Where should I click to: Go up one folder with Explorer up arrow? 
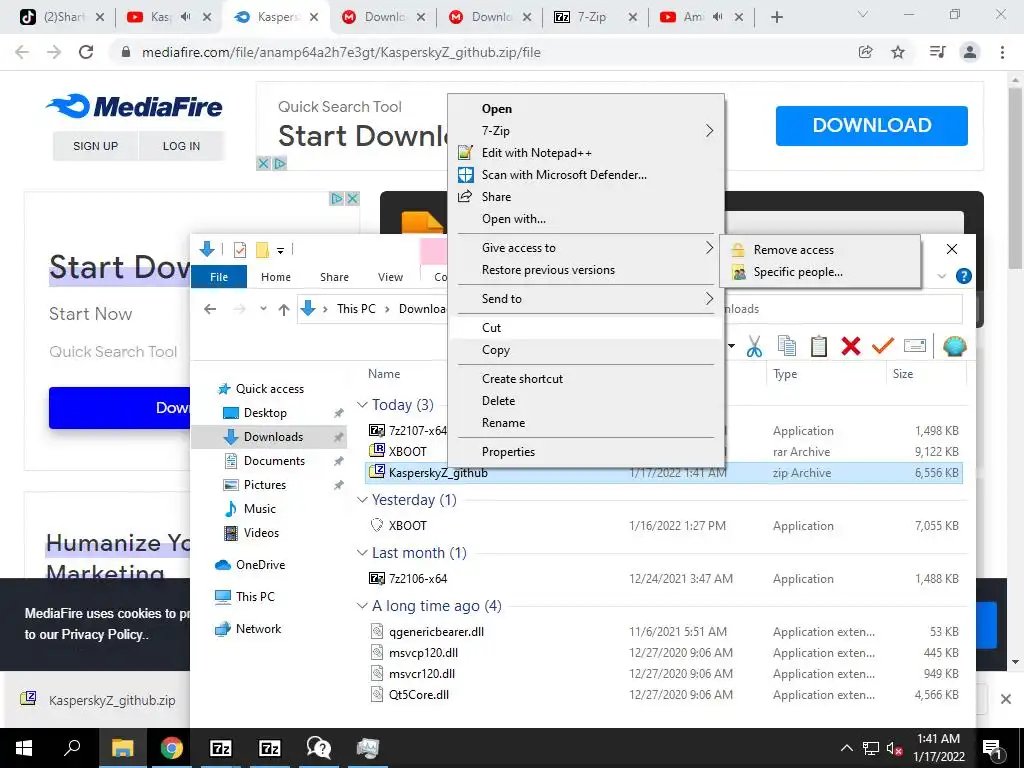[283, 309]
